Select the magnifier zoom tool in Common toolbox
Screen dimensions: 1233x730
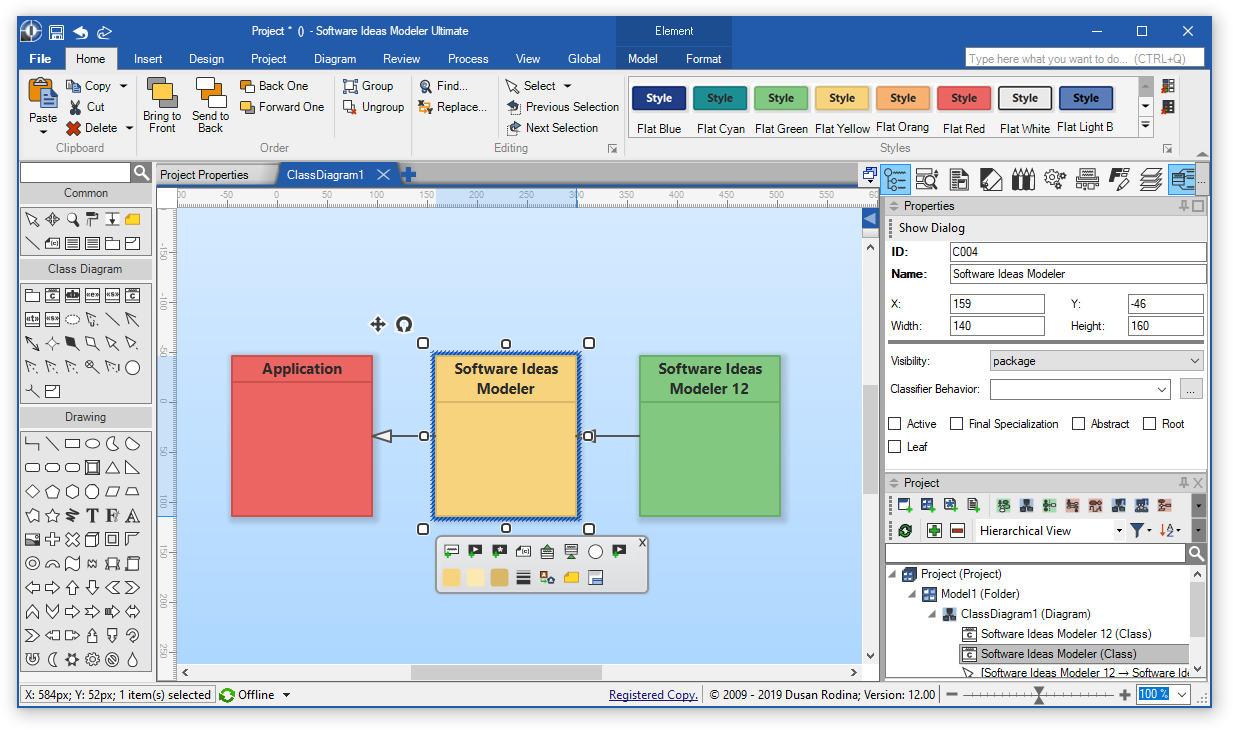(72, 219)
